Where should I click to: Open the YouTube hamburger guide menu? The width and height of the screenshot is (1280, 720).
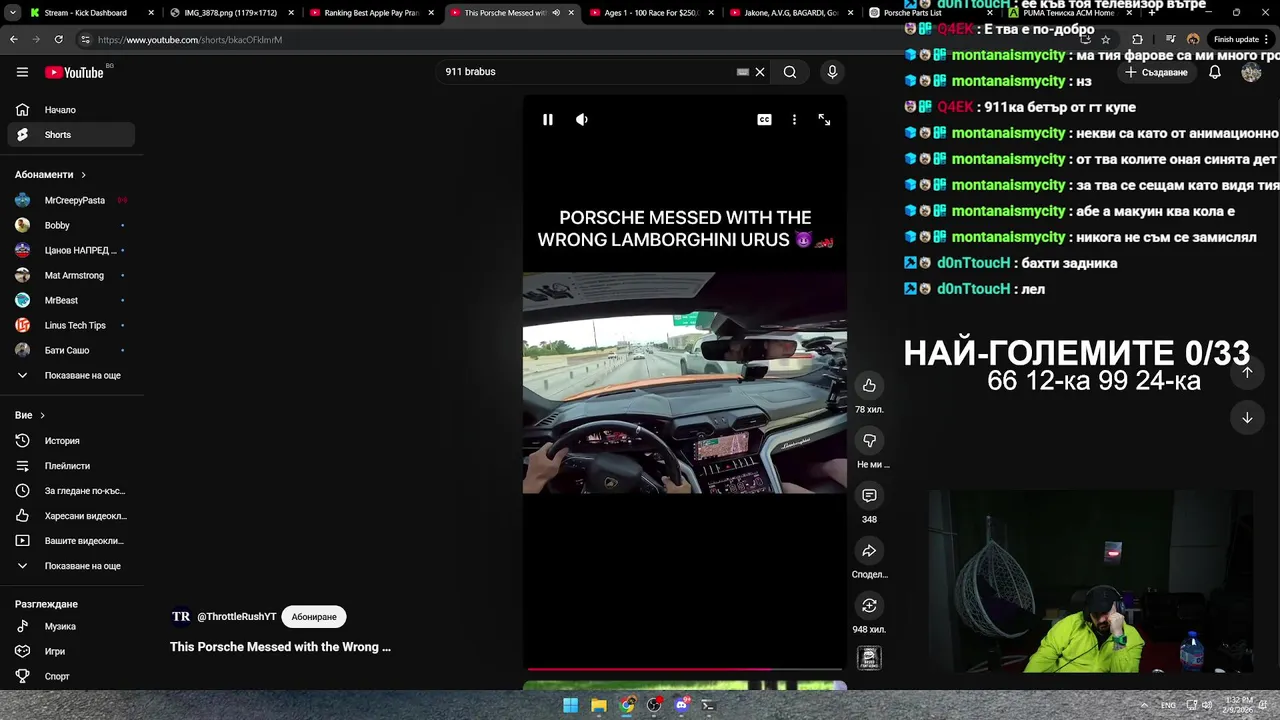[22, 72]
